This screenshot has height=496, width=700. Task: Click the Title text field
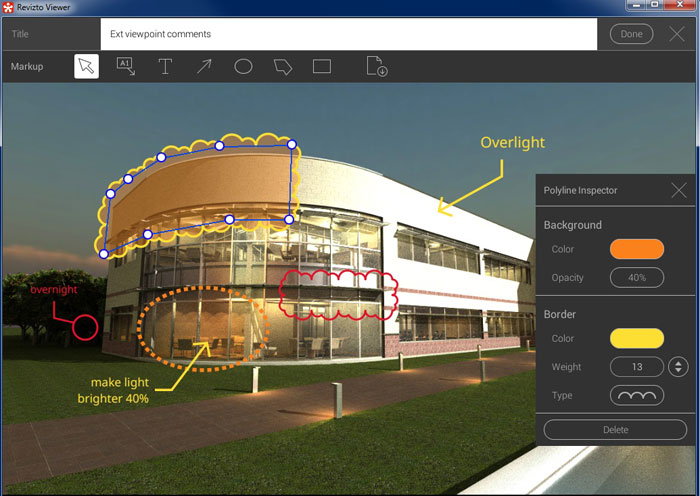(x=350, y=34)
